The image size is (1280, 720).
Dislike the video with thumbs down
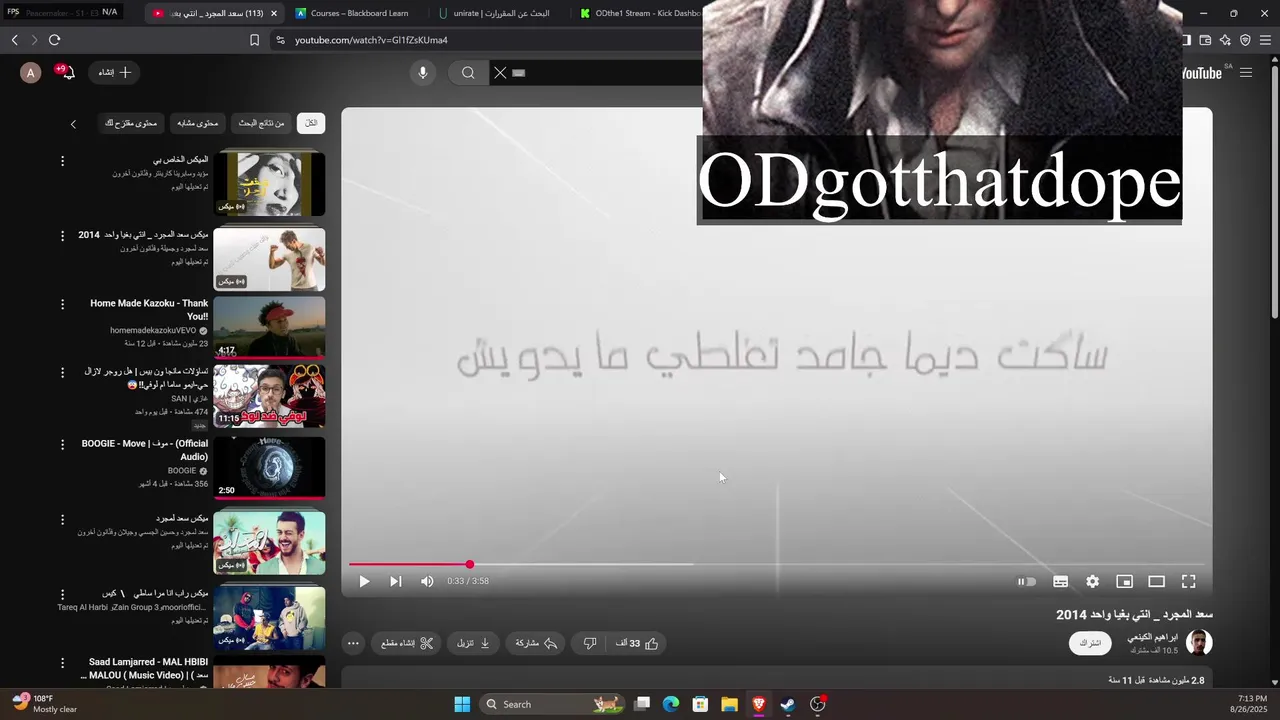click(x=590, y=644)
